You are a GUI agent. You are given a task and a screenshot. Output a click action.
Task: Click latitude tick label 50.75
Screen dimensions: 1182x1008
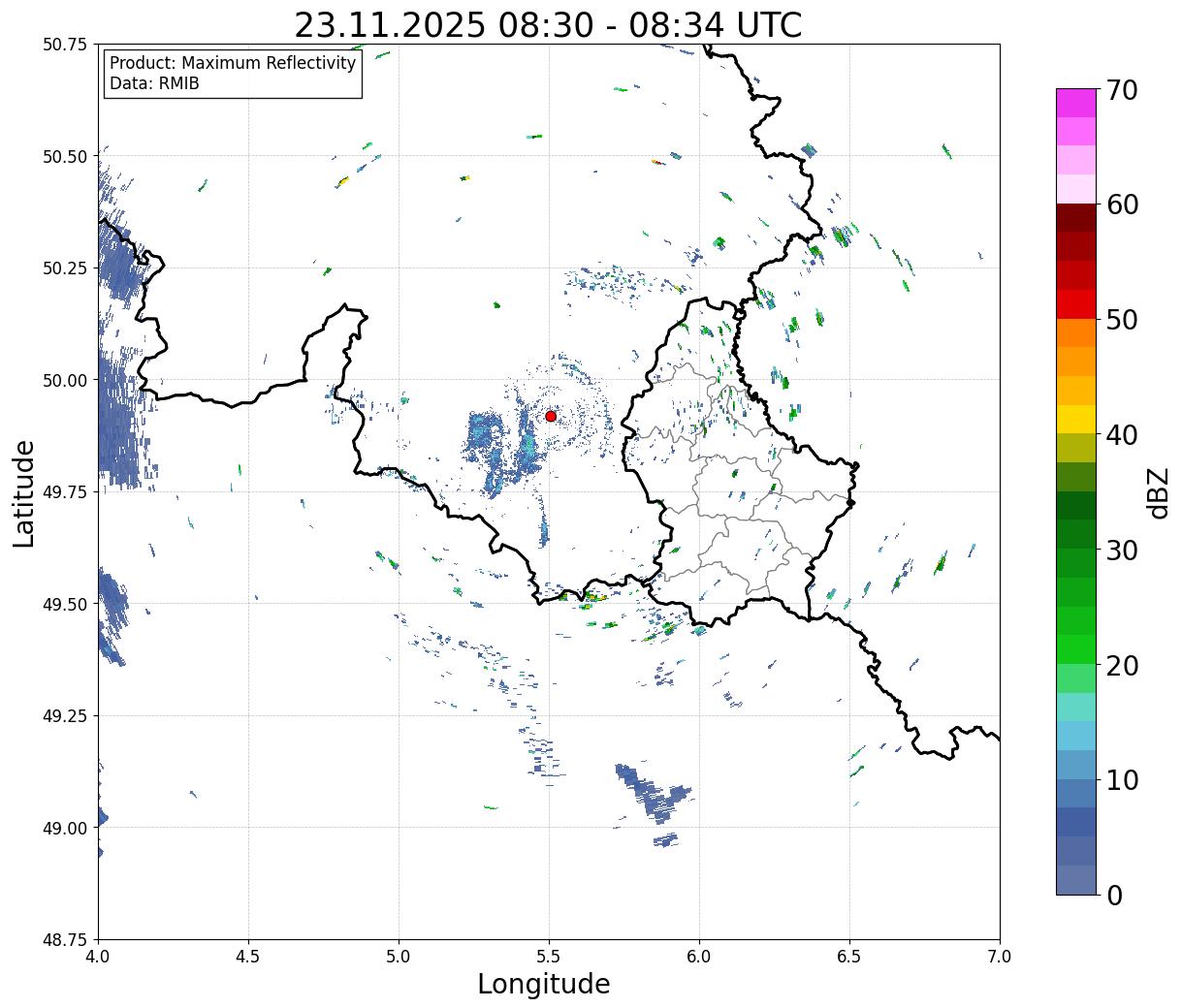click(x=65, y=44)
